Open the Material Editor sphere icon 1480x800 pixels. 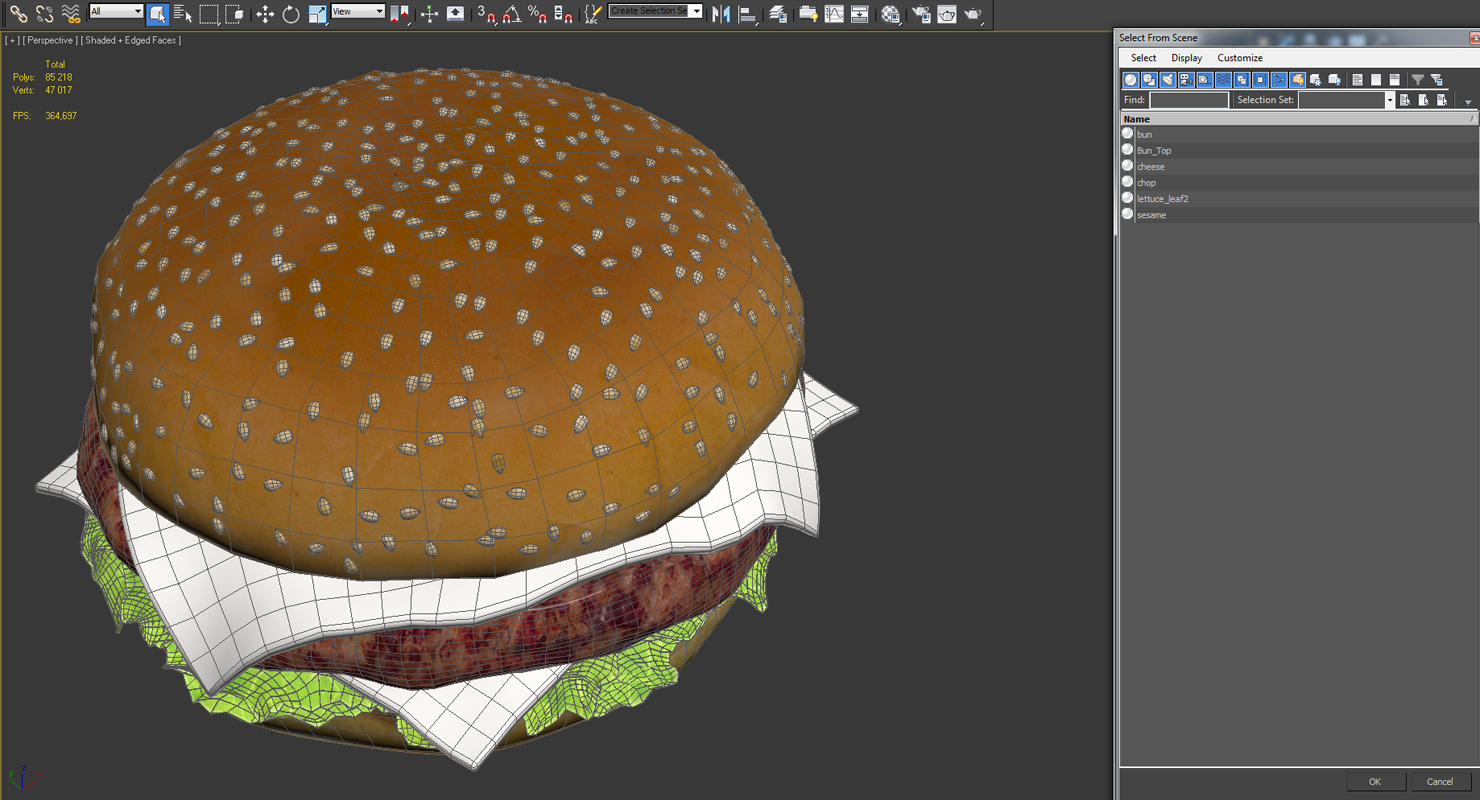tap(890, 14)
